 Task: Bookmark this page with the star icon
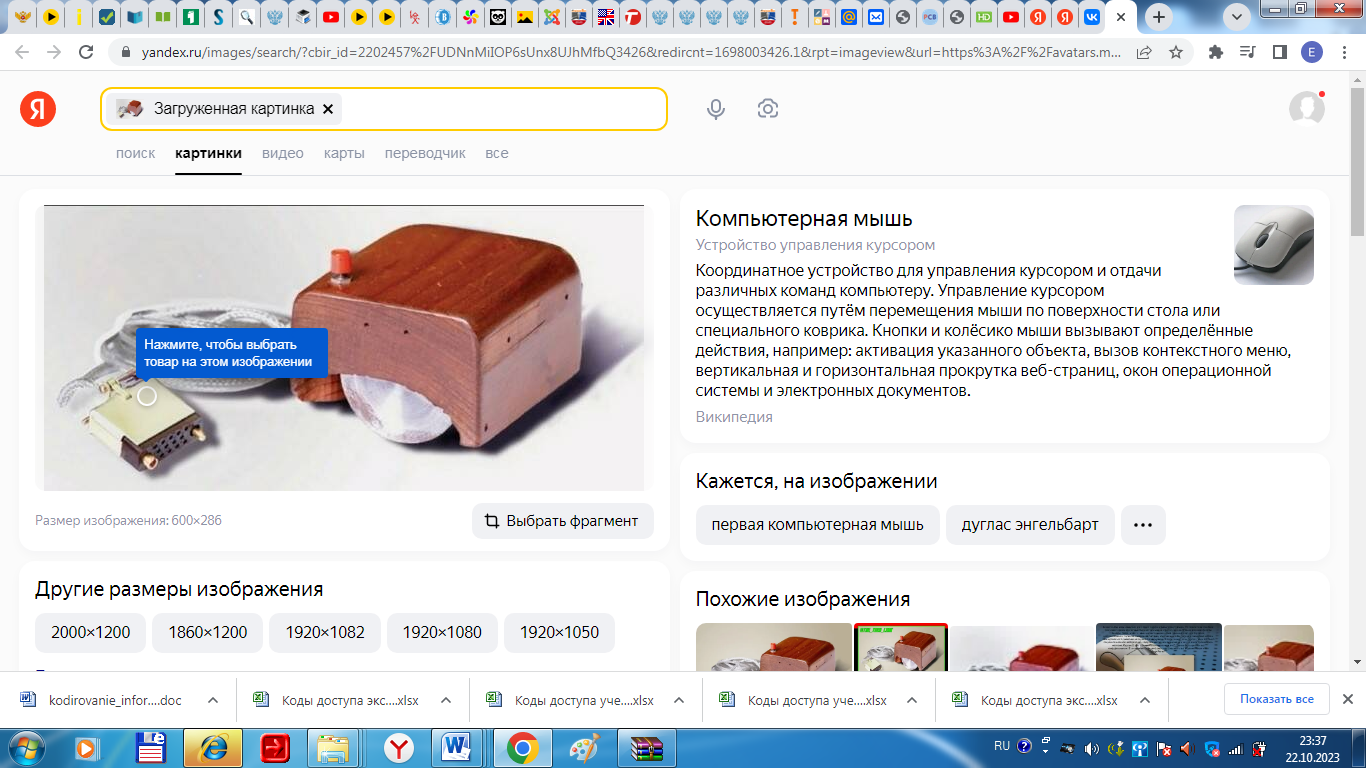click(1176, 52)
